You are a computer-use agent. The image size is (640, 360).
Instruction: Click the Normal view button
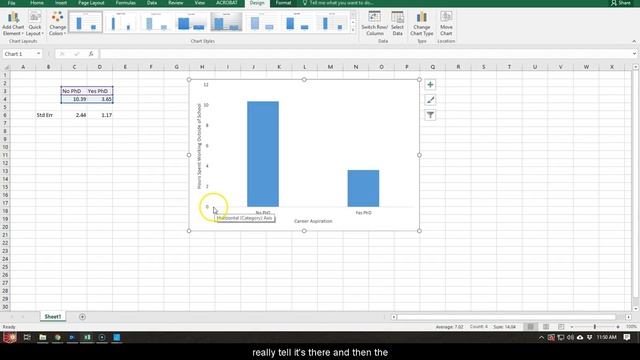click(530, 327)
